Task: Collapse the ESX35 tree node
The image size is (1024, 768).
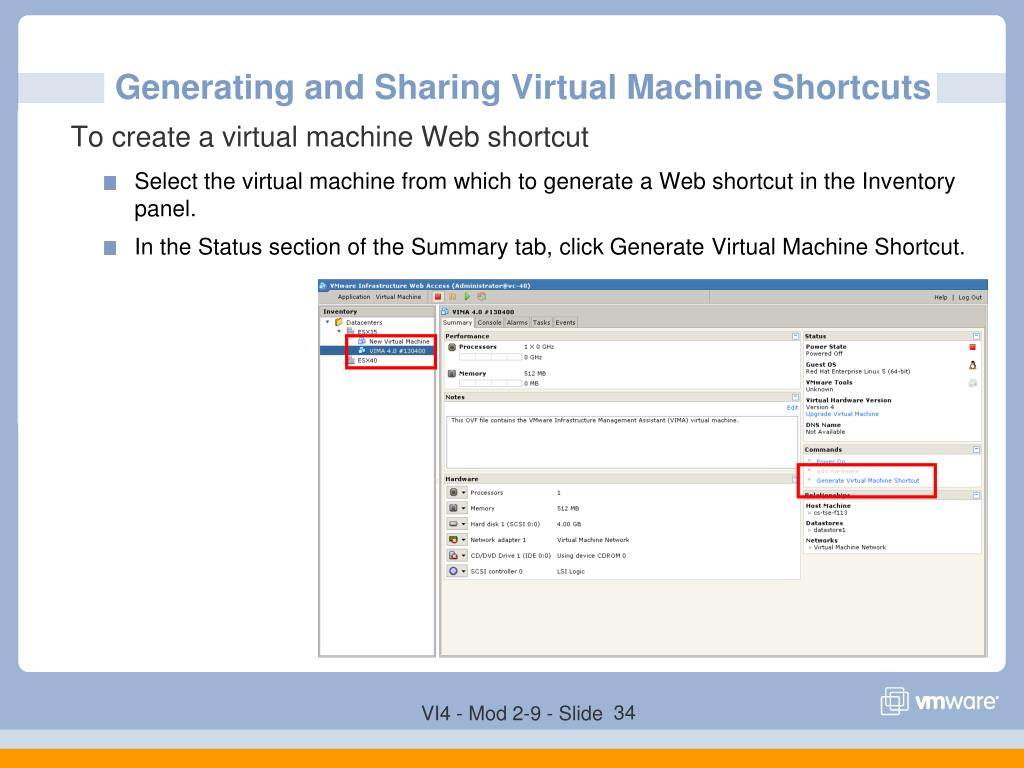Action: point(339,332)
